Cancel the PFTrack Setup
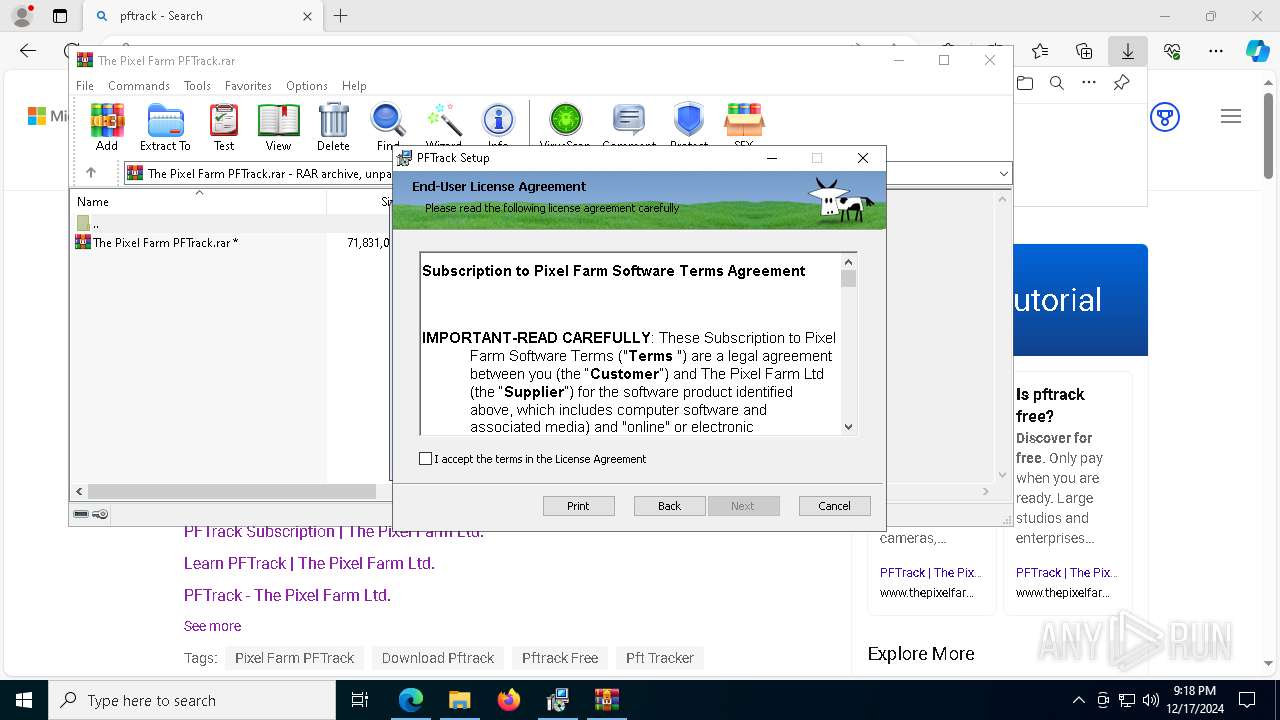The width and height of the screenshot is (1280, 720). pyautogui.click(x=834, y=506)
